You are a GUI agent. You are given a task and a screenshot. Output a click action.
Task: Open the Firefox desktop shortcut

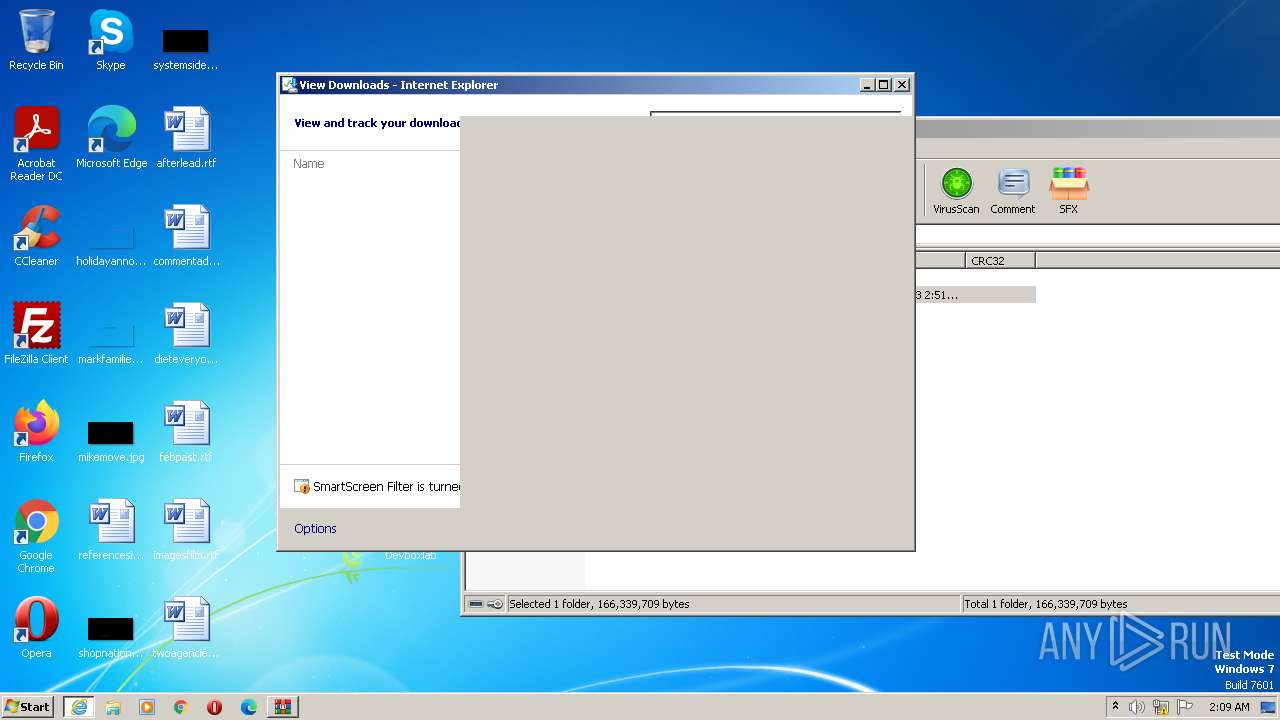pyautogui.click(x=36, y=431)
